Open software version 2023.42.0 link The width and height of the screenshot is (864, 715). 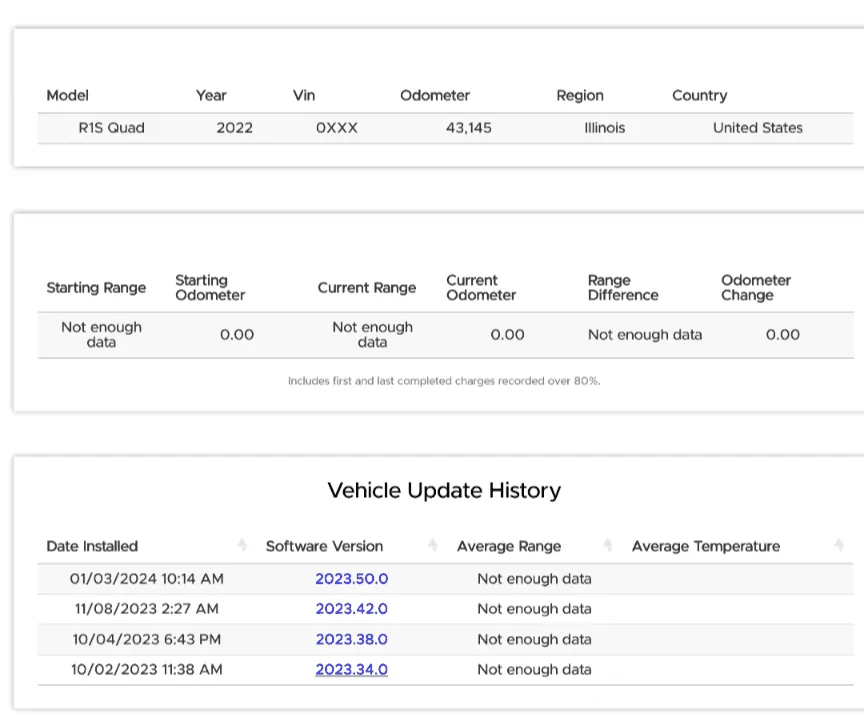352,609
